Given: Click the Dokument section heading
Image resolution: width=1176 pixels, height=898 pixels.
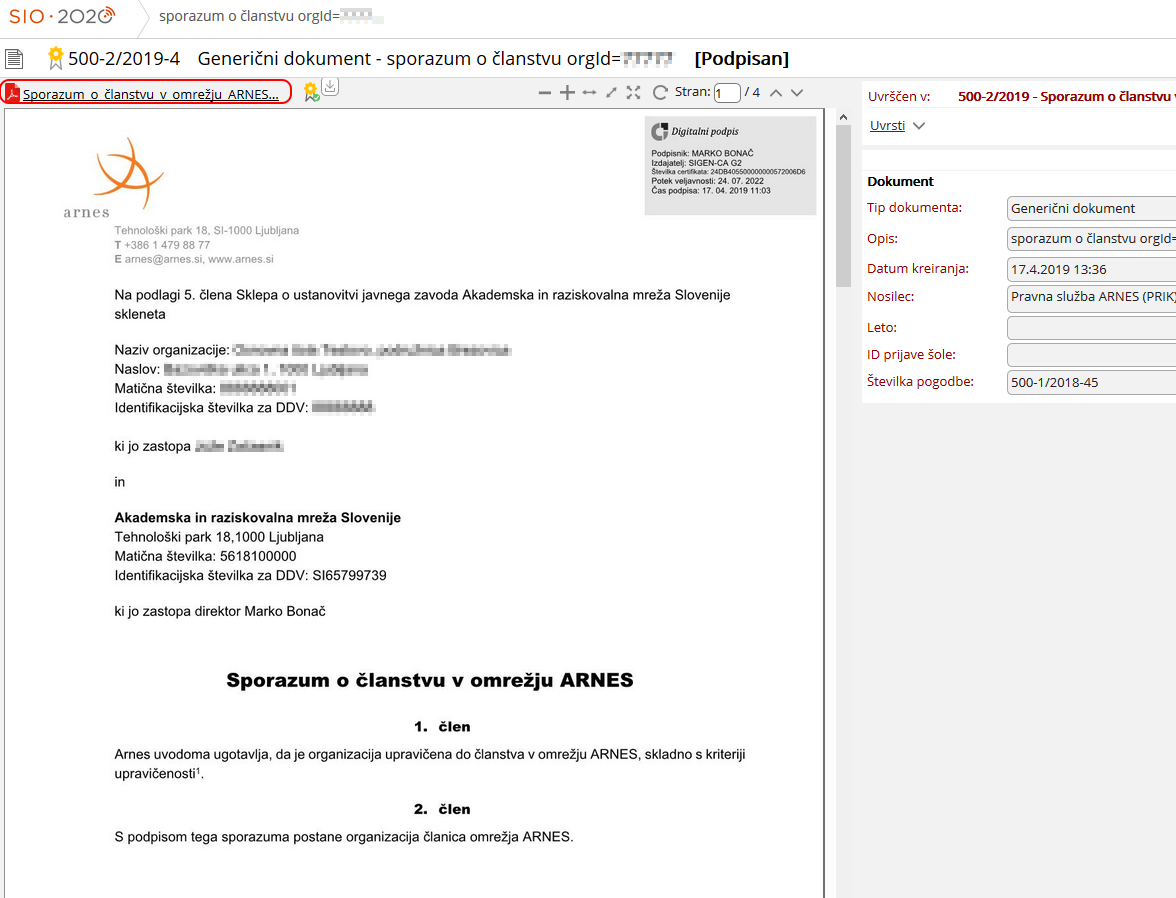Looking at the screenshot, I should pyautogui.click(x=900, y=182).
